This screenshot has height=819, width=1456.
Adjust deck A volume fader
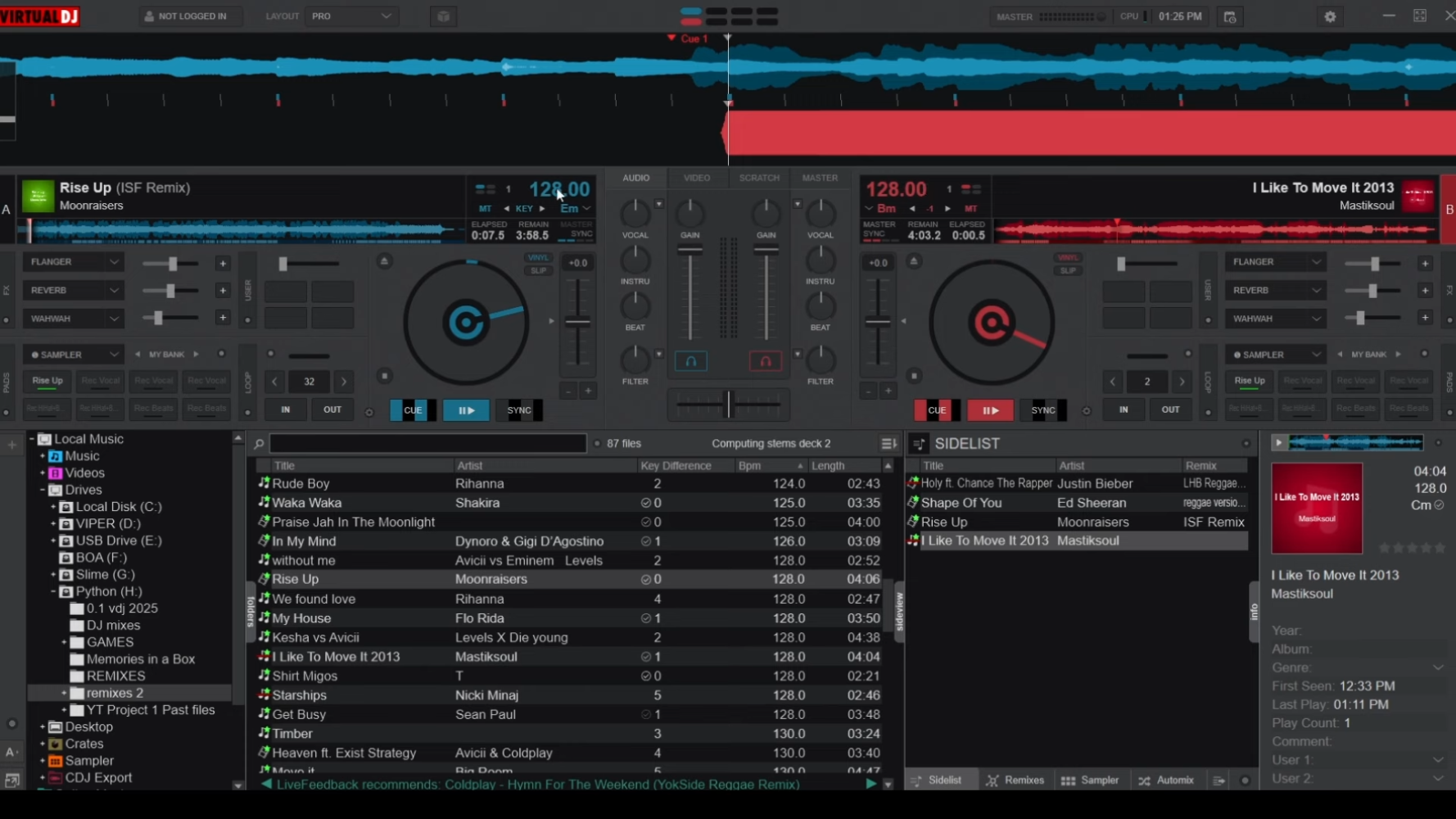[x=690, y=251]
